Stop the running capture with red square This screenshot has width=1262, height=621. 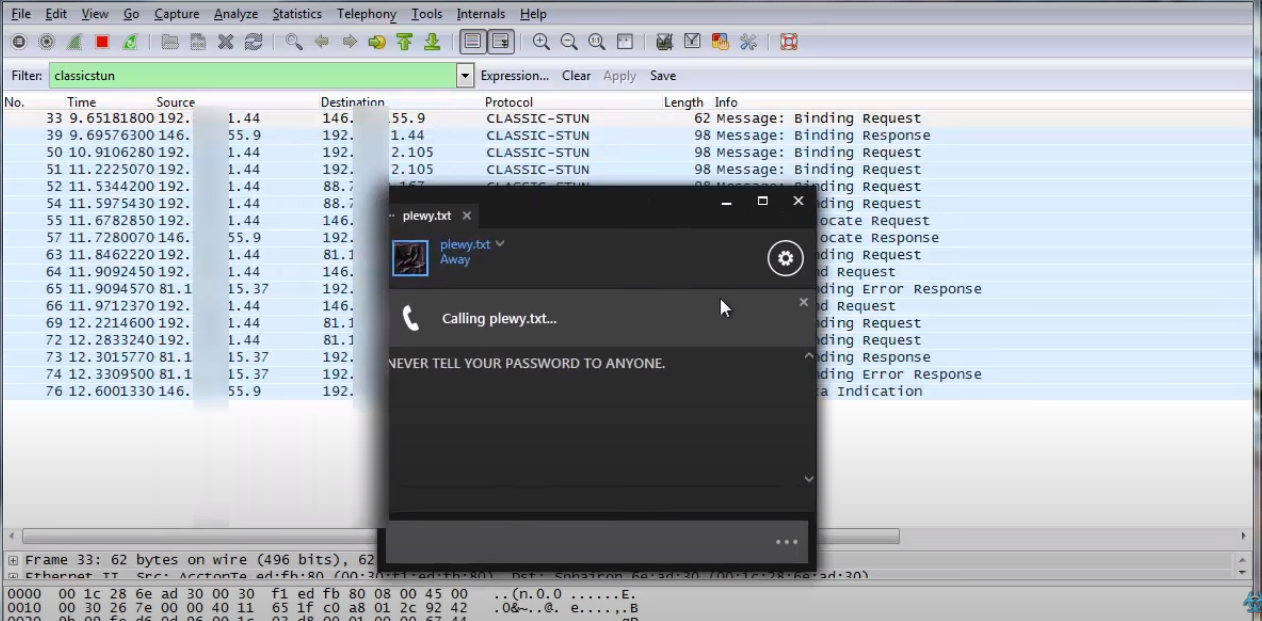(x=102, y=42)
